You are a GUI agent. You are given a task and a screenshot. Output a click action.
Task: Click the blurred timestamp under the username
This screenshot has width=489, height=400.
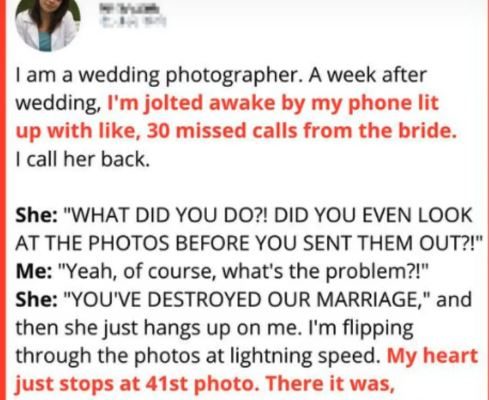click(x=133, y=21)
